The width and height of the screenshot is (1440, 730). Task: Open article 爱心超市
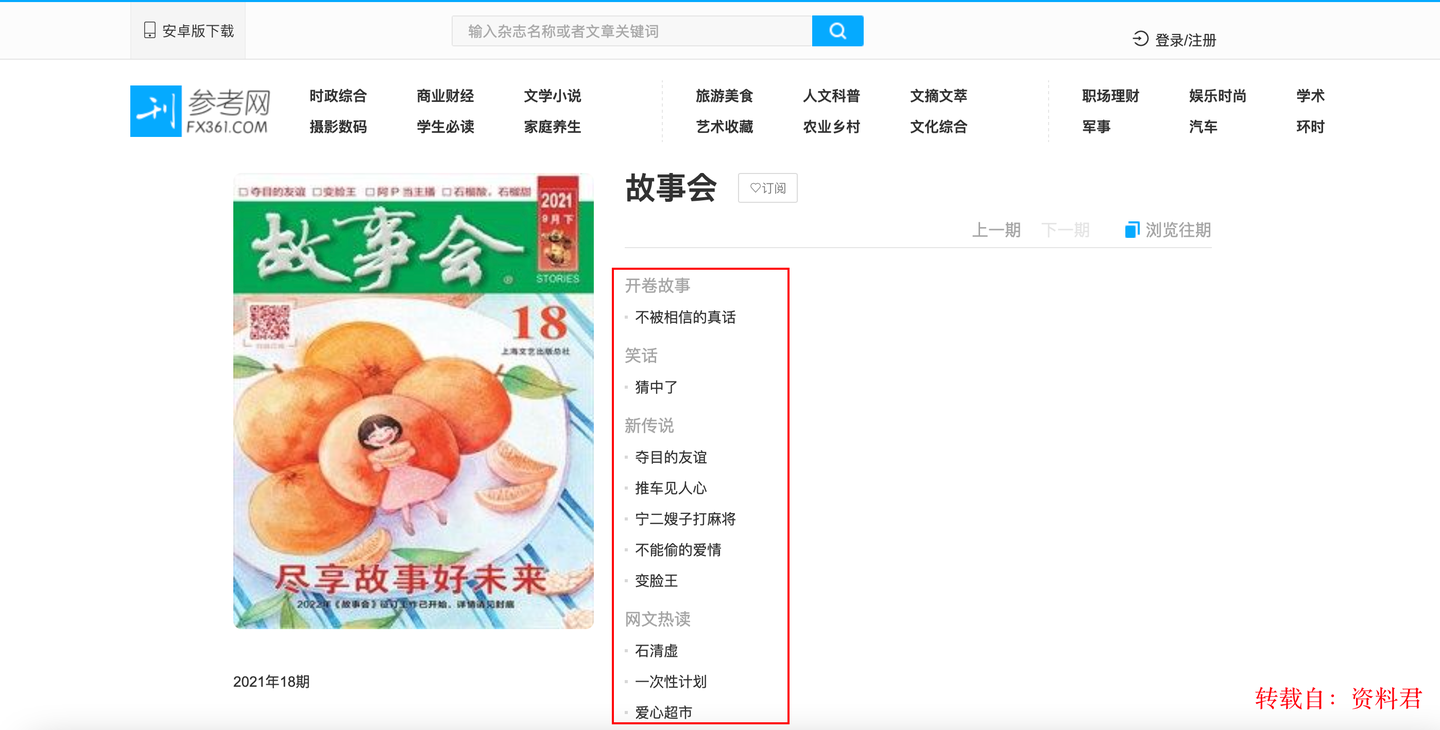(664, 713)
